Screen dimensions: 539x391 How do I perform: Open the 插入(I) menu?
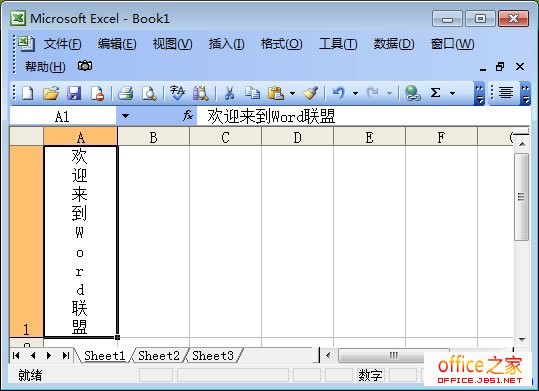pos(226,44)
